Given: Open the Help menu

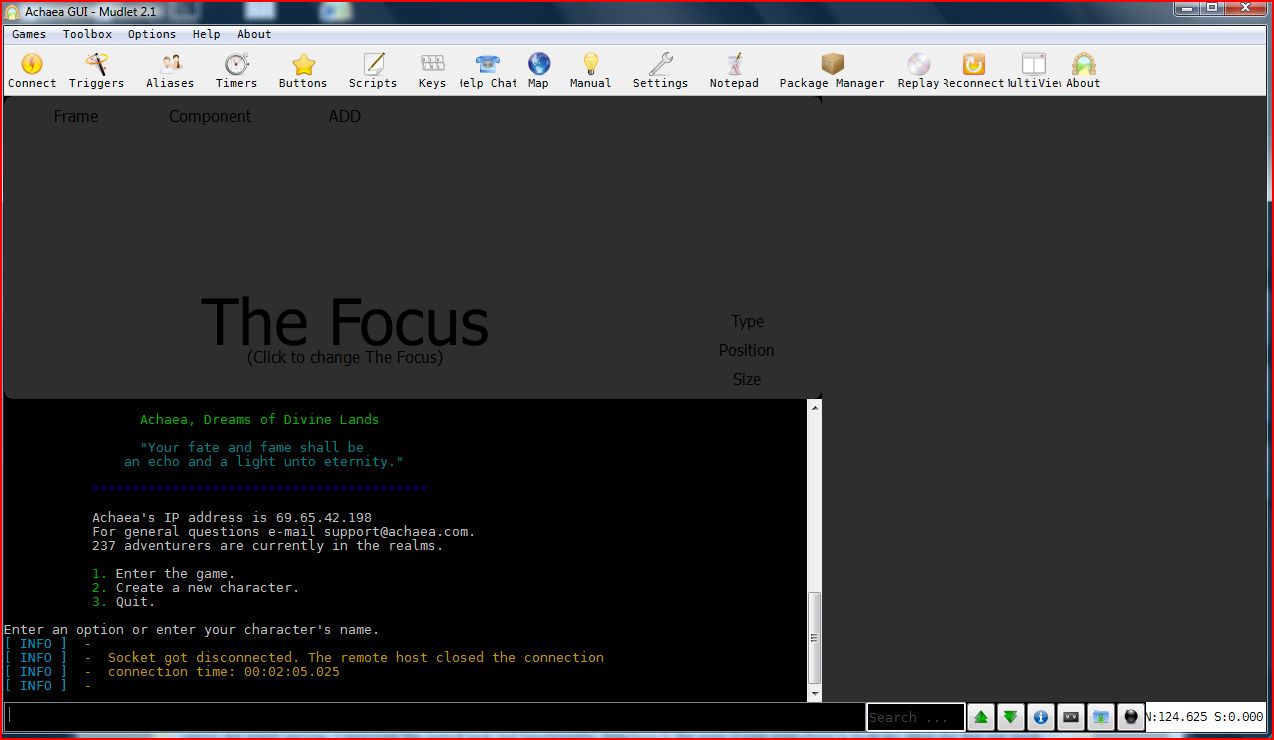Looking at the screenshot, I should pos(206,34).
